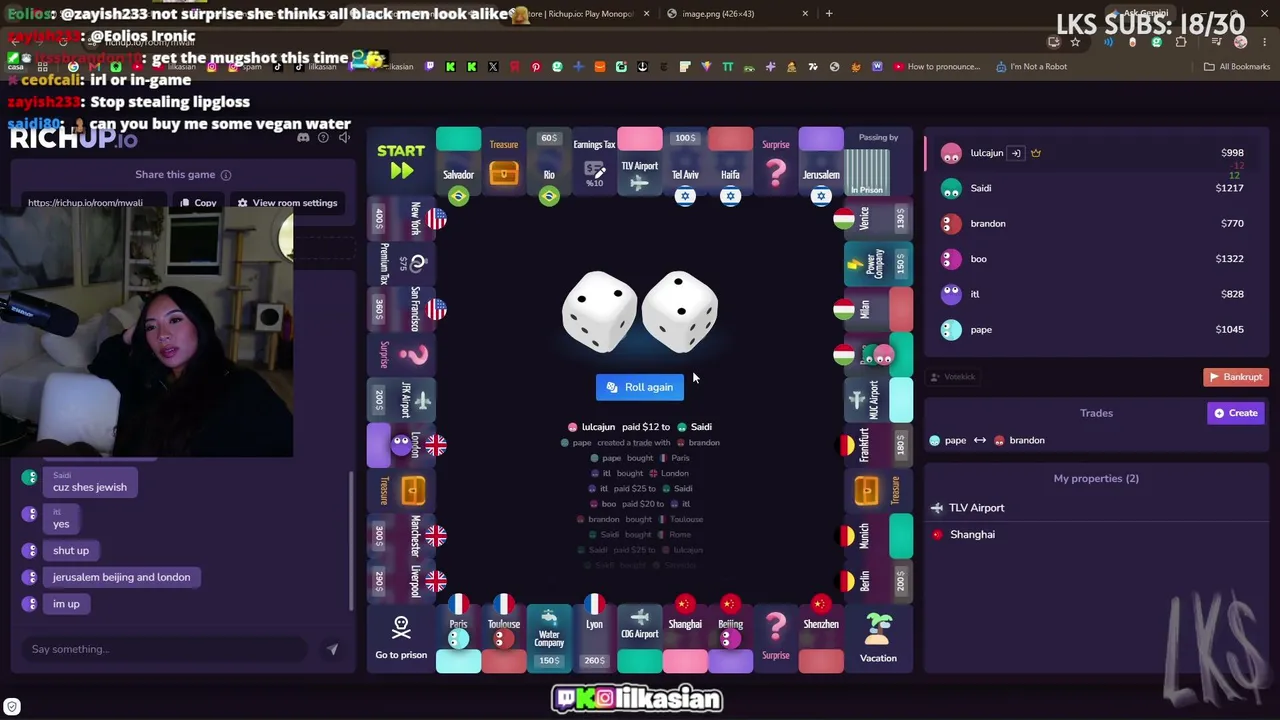Click the room URL field
Viewport: 1280px width, 720px height.
(x=95, y=203)
